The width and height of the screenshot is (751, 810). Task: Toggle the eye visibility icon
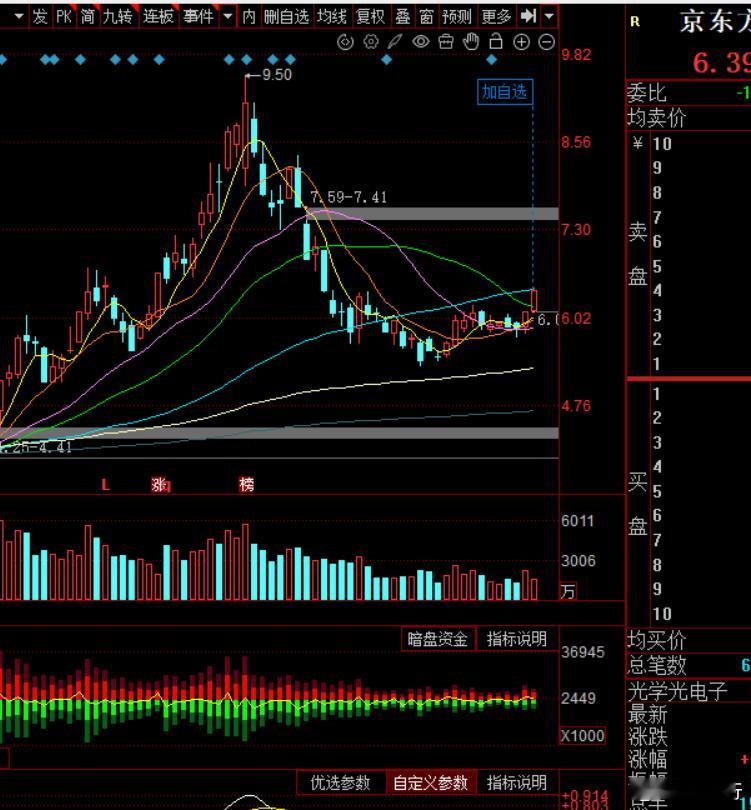420,42
